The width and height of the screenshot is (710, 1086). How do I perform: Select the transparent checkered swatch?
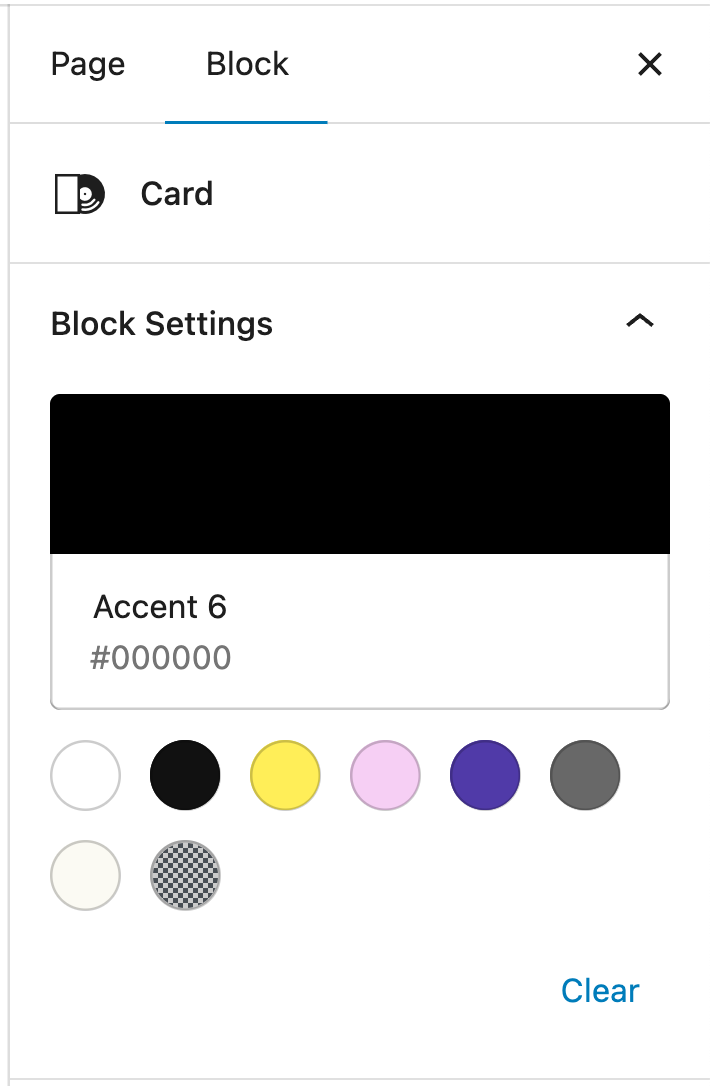[185, 875]
